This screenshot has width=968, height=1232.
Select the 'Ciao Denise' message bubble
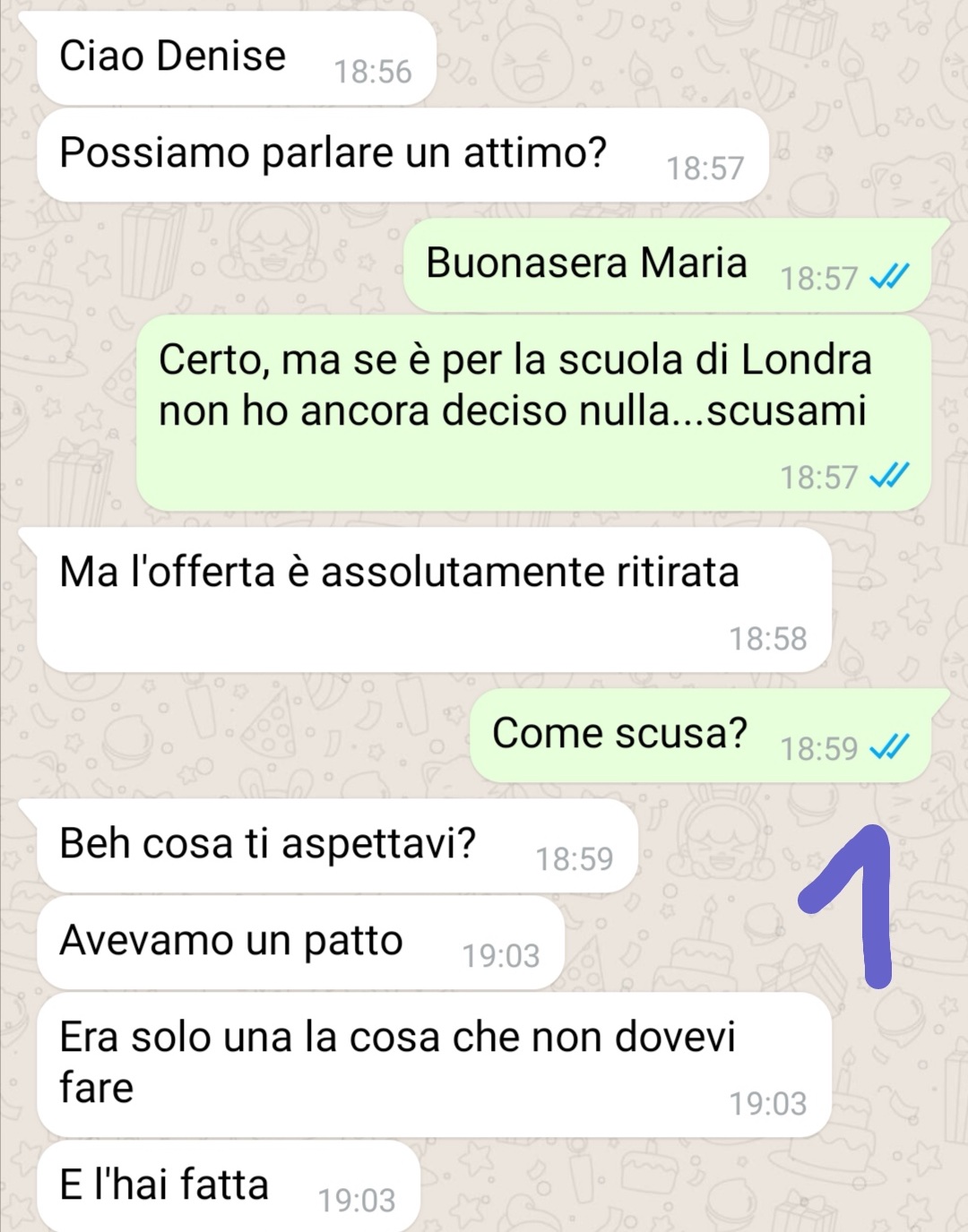point(237,58)
